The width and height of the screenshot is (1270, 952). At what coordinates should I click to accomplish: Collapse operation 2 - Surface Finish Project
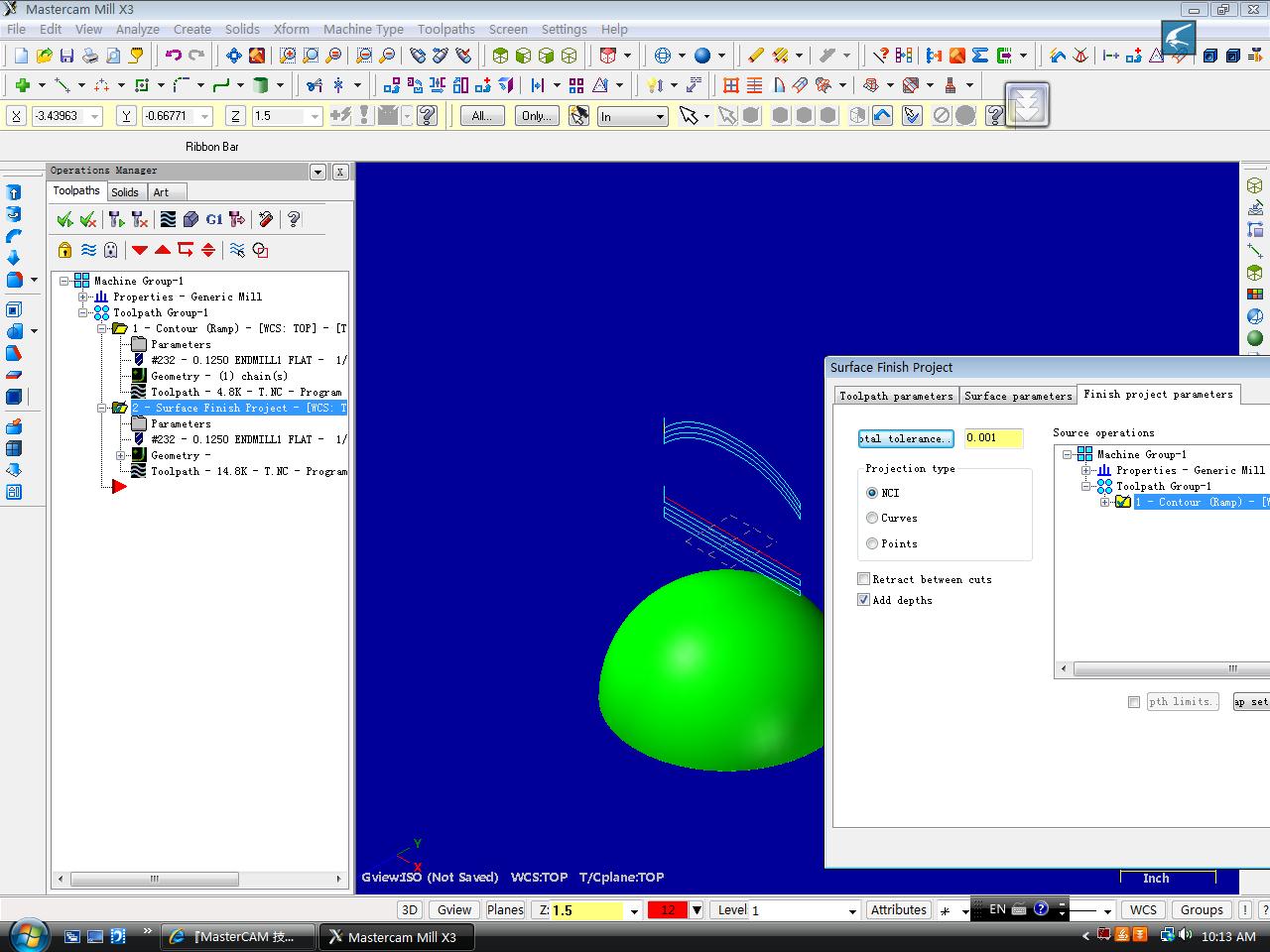tap(101, 408)
